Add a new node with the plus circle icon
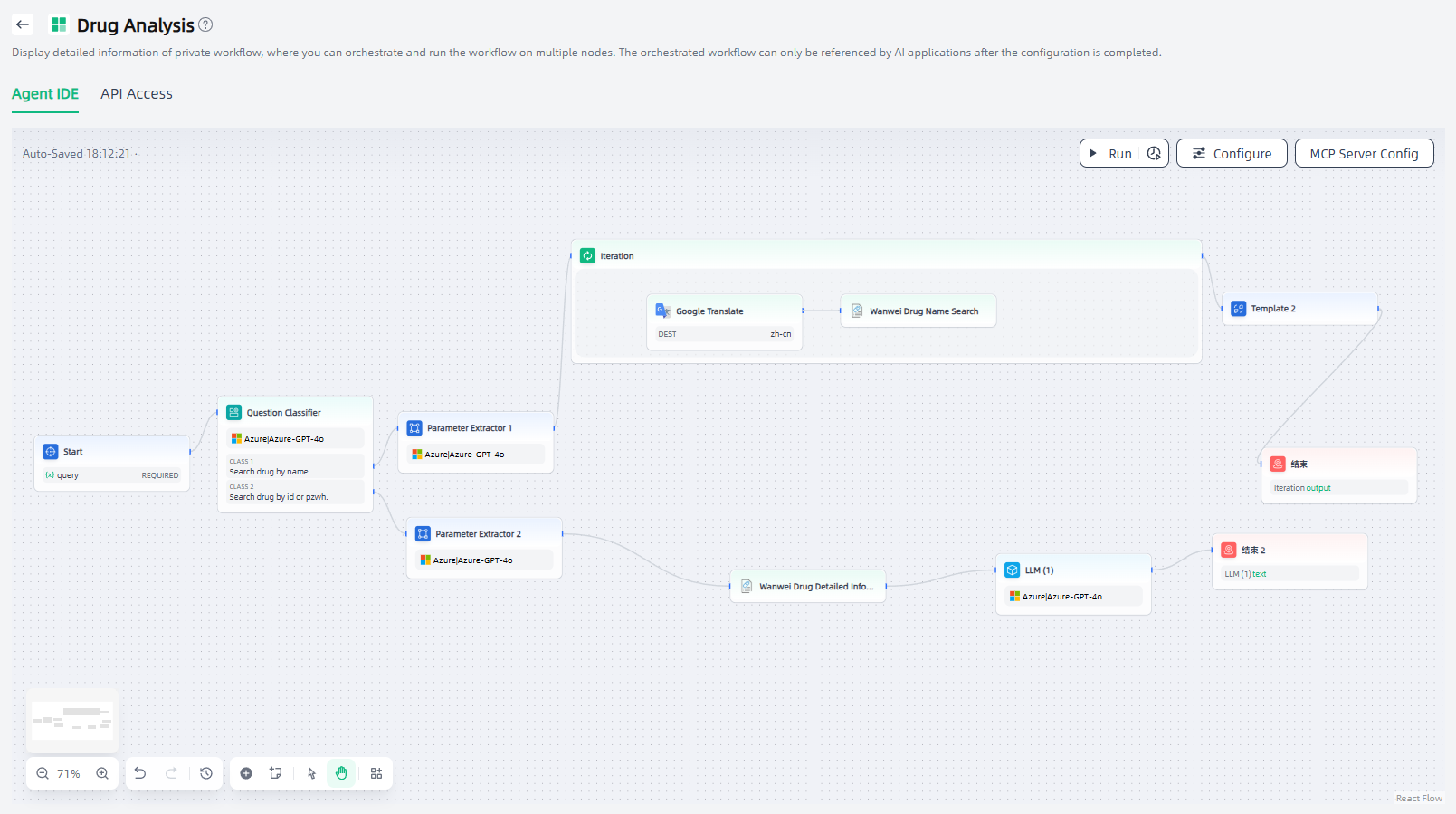 [246, 773]
